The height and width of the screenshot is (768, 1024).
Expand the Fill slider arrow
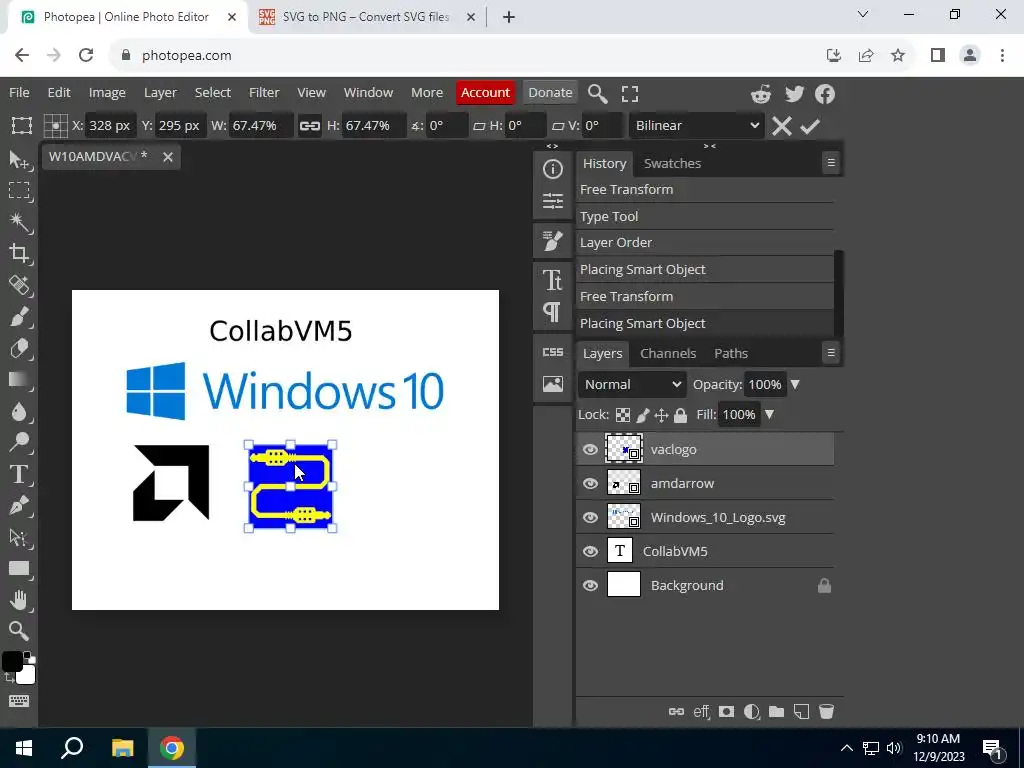point(769,415)
